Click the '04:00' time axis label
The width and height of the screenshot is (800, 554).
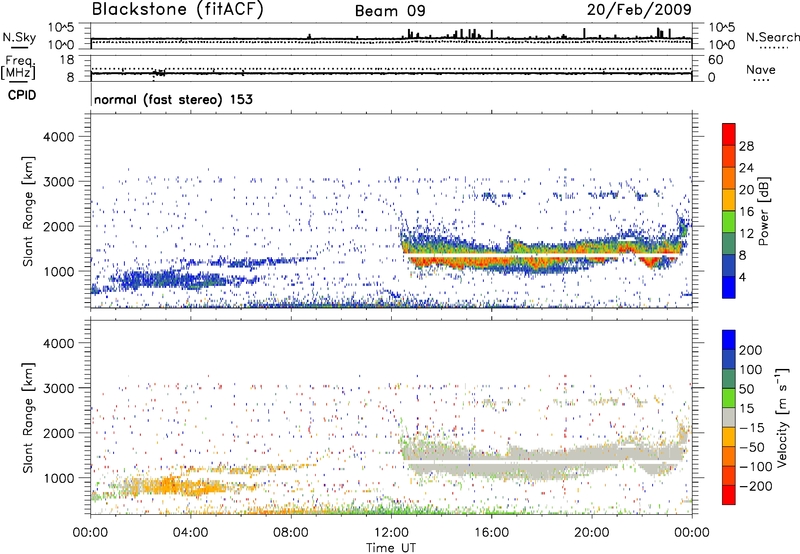pos(191,533)
